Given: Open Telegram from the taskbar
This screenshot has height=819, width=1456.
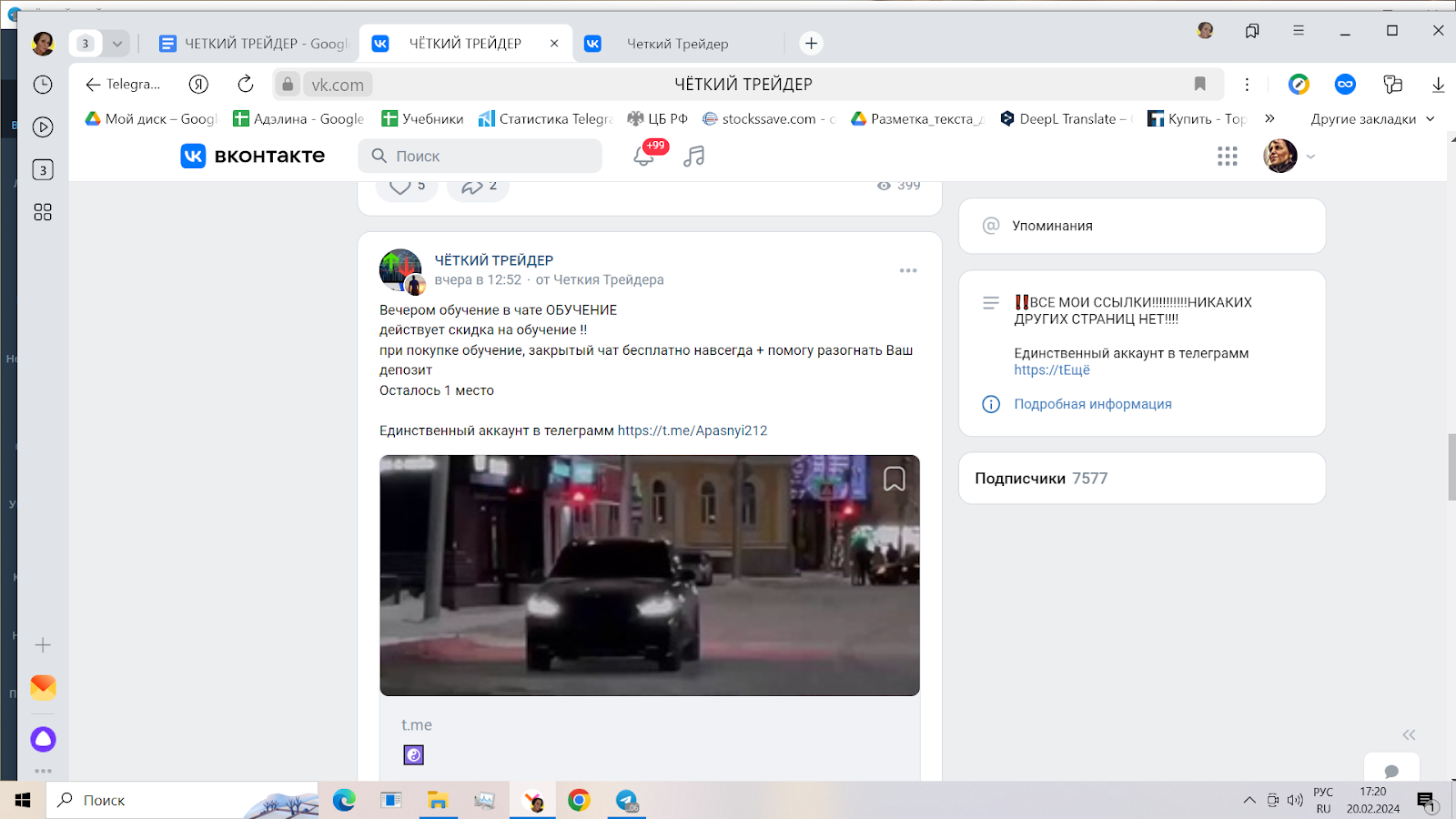Looking at the screenshot, I should tap(627, 801).
